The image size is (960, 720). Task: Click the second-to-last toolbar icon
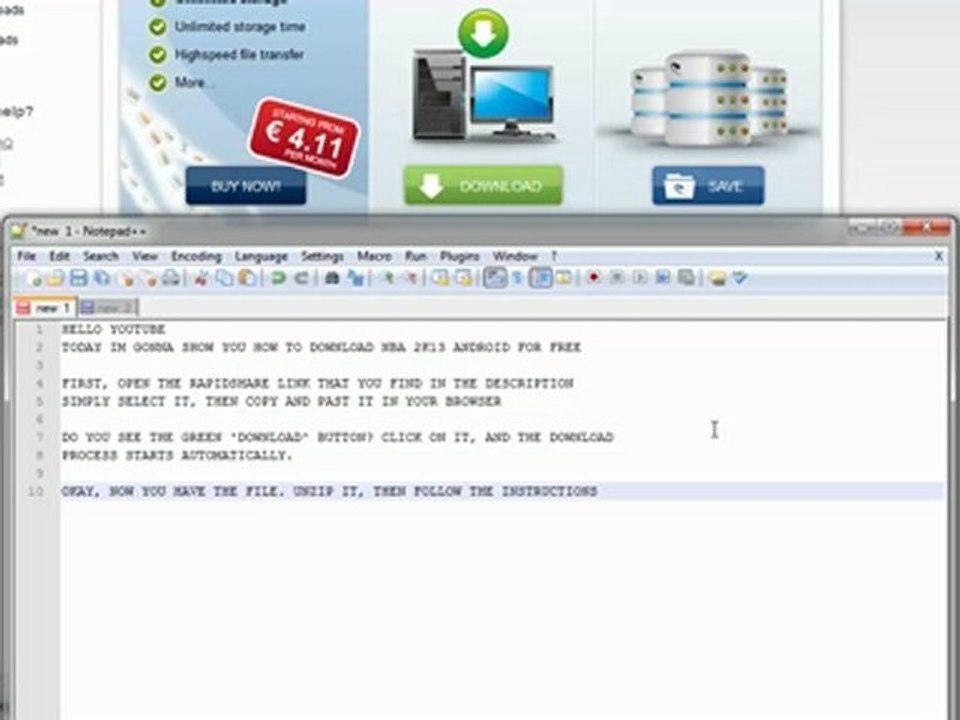(717, 279)
